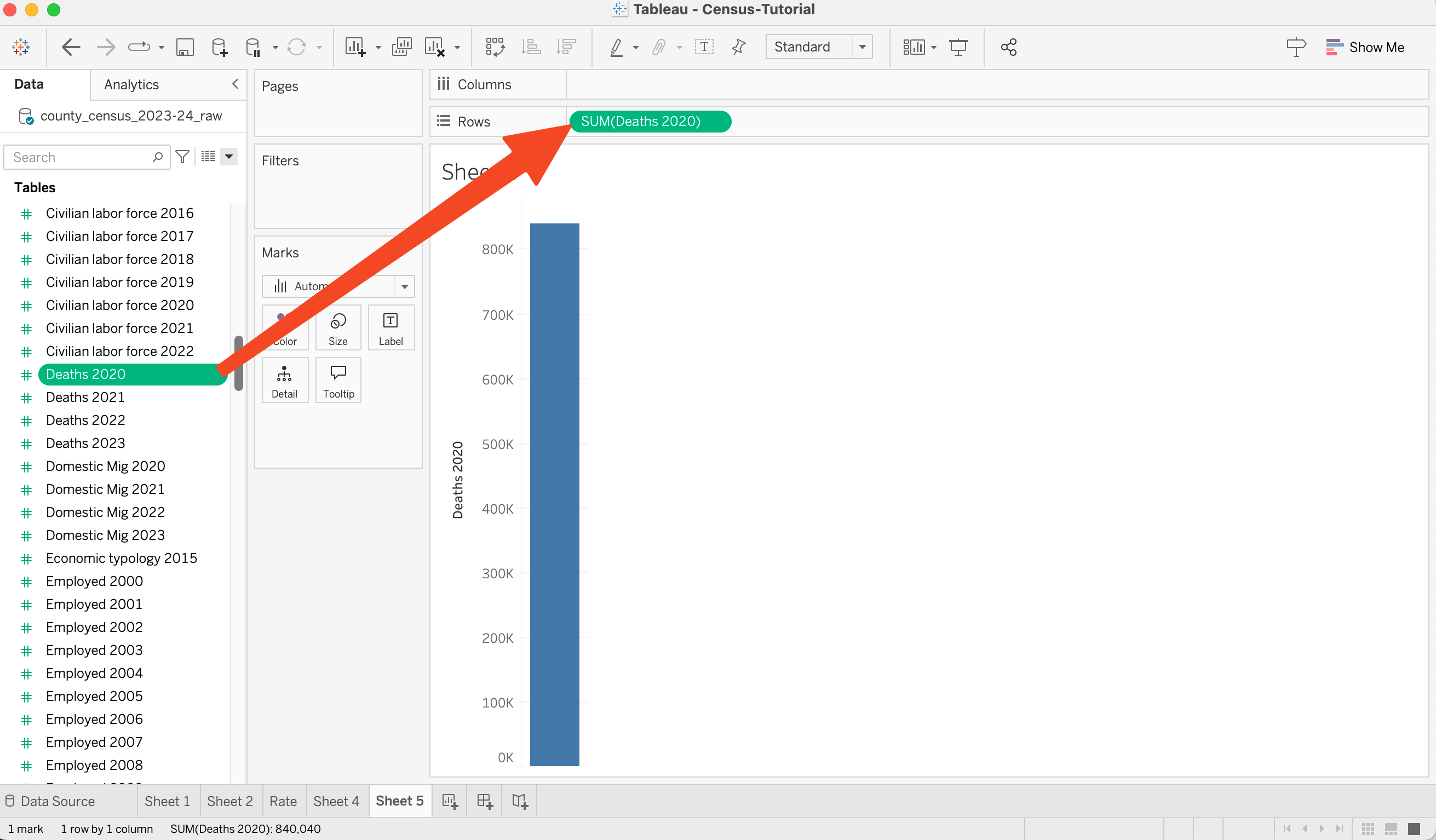
Task: Switch to the Analytics tab
Action: tap(131, 84)
